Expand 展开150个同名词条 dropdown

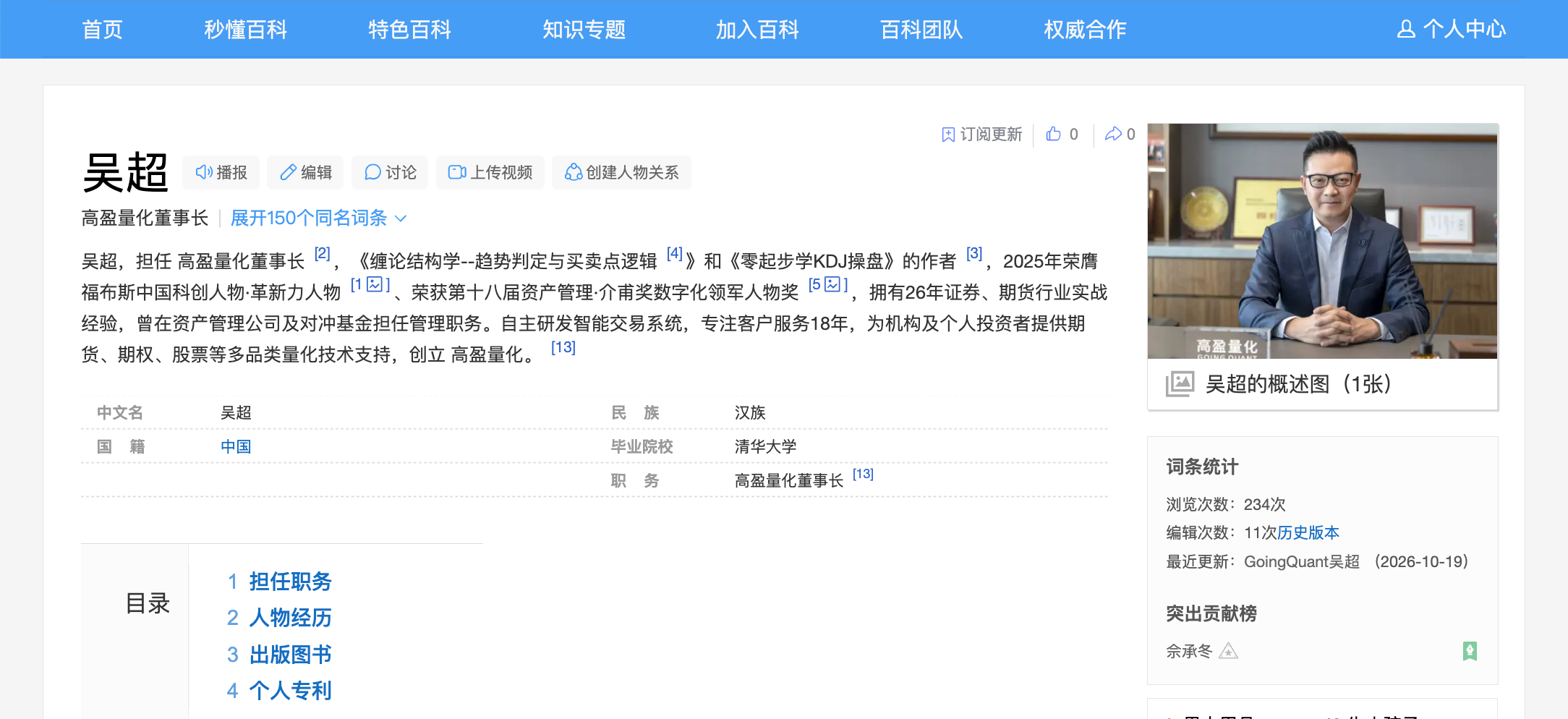point(318,218)
